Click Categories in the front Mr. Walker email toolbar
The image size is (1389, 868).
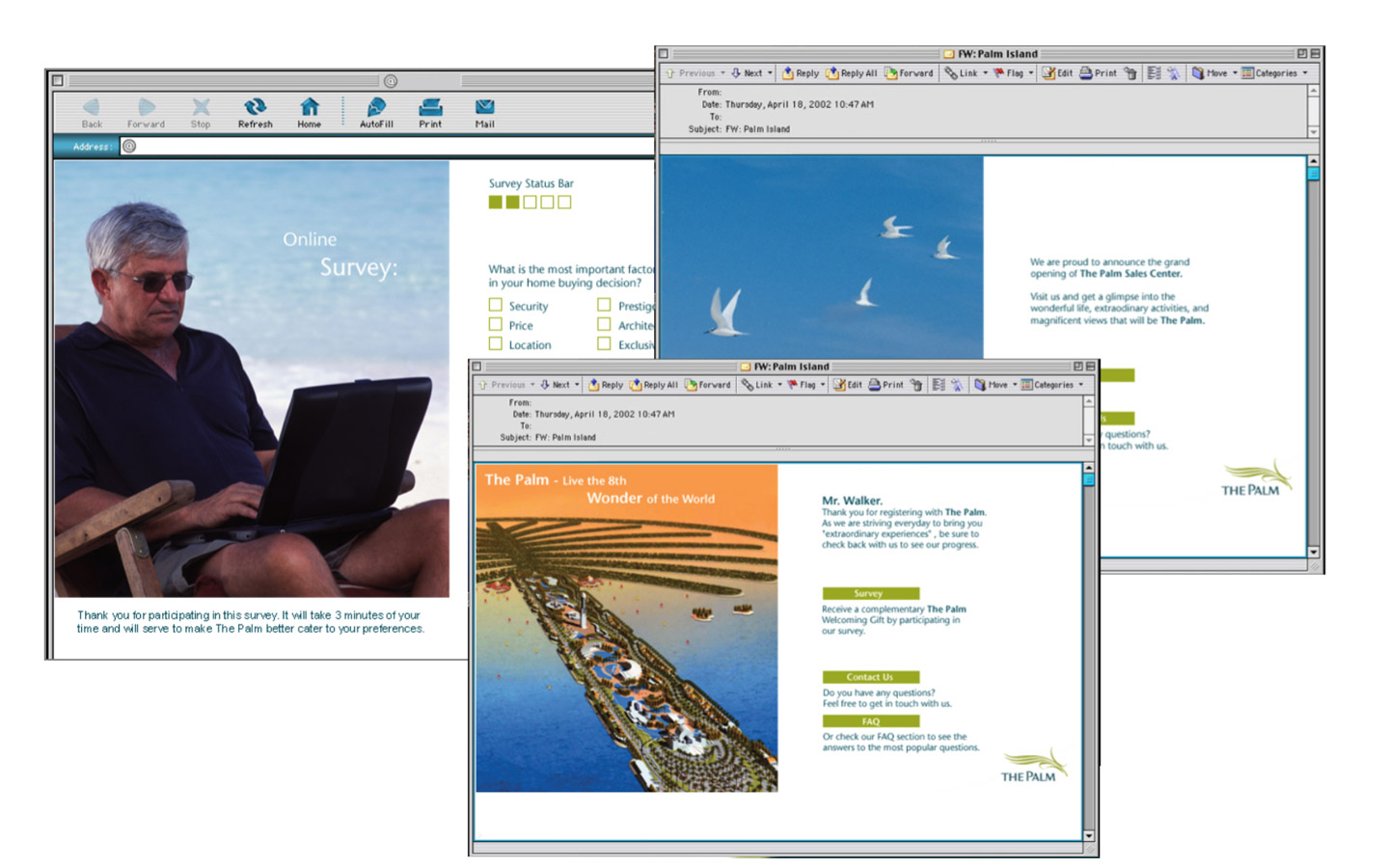point(1048,385)
